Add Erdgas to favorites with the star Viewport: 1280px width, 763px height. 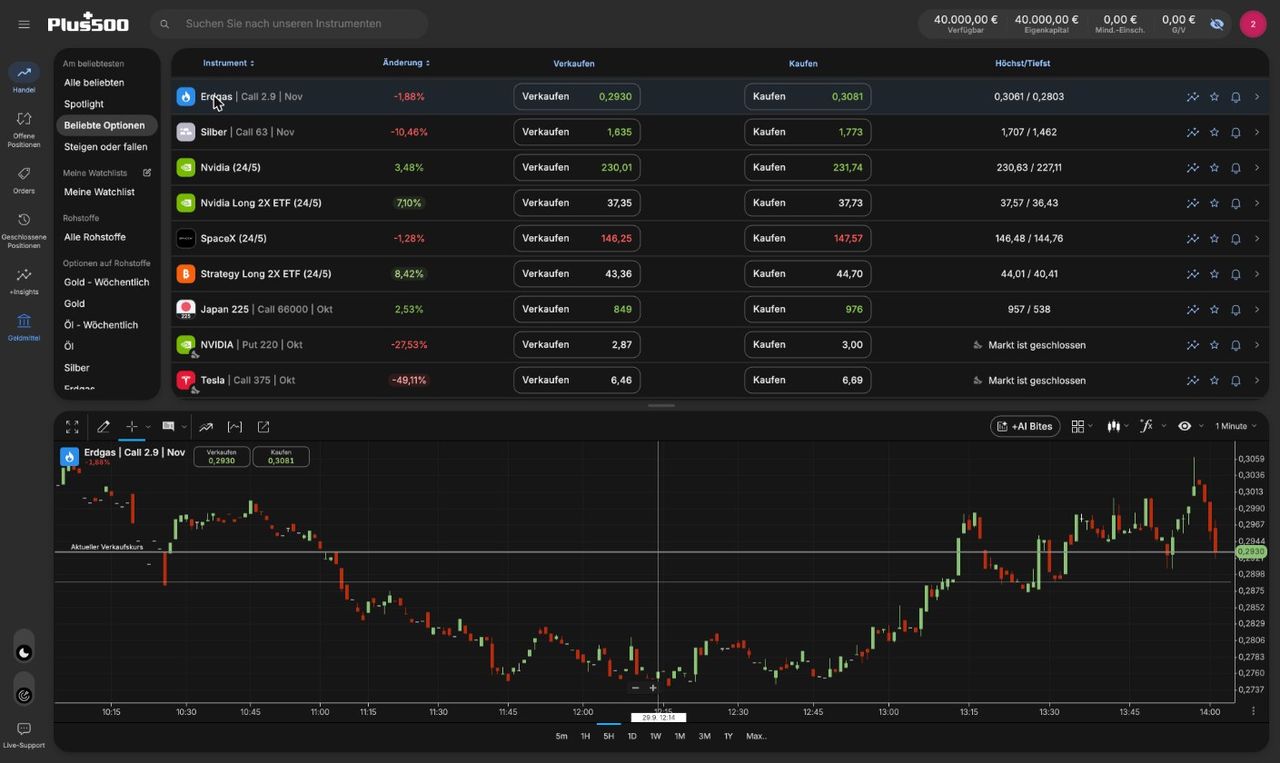[1214, 97]
